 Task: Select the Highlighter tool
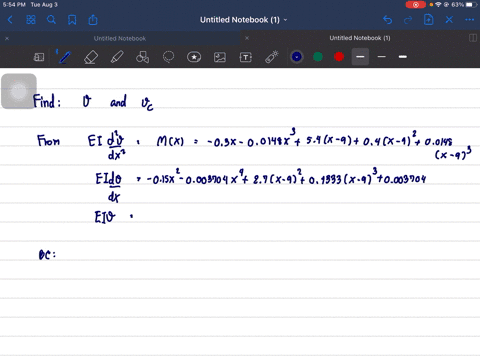tap(117, 57)
